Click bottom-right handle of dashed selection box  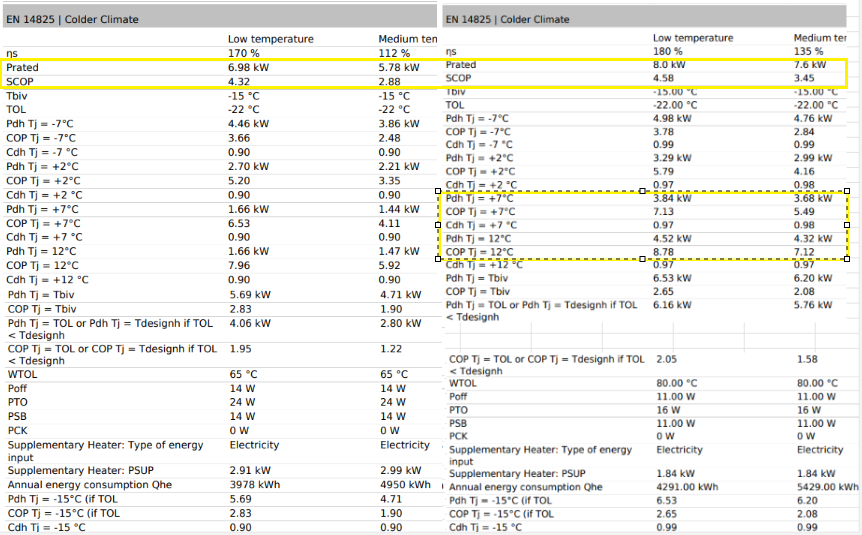coord(847,258)
